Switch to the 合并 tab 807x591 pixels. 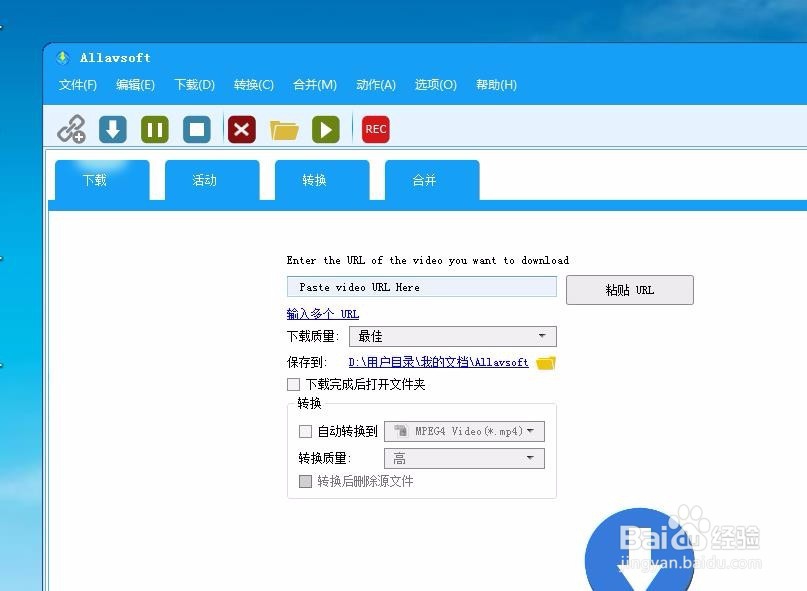pyautogui.click(x=432, y=180)
